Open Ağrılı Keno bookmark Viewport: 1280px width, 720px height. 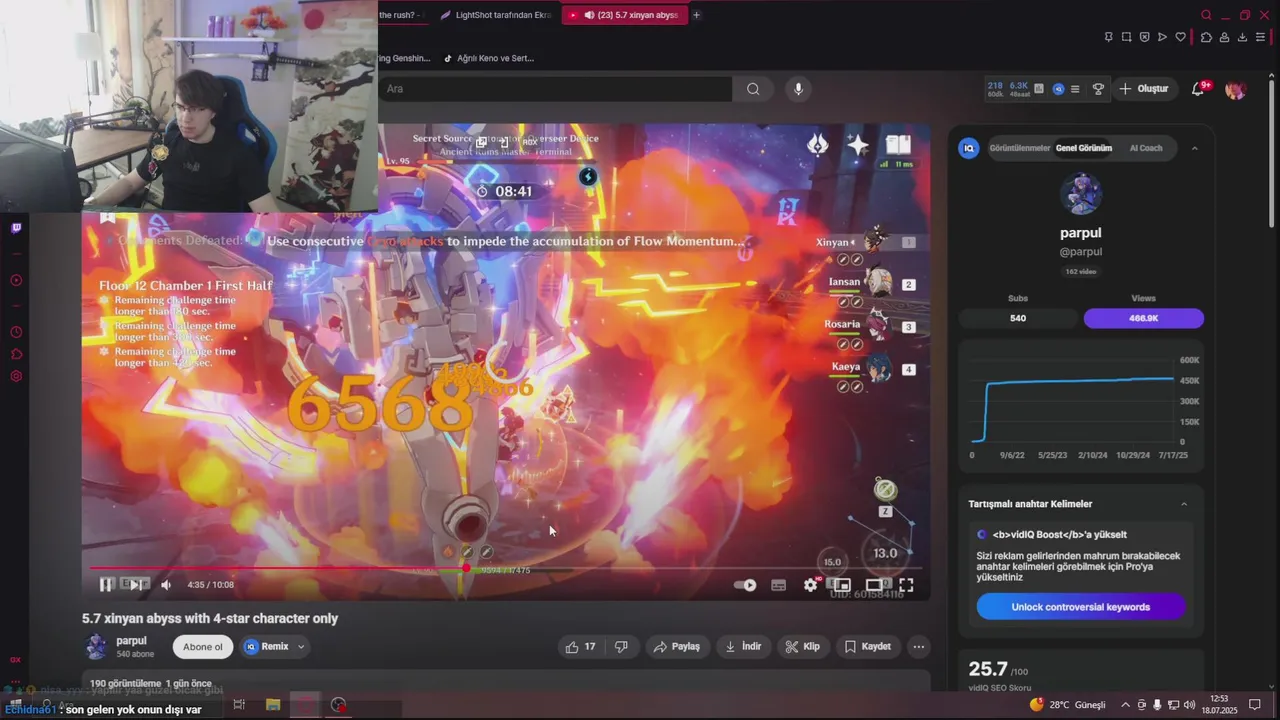489,58
